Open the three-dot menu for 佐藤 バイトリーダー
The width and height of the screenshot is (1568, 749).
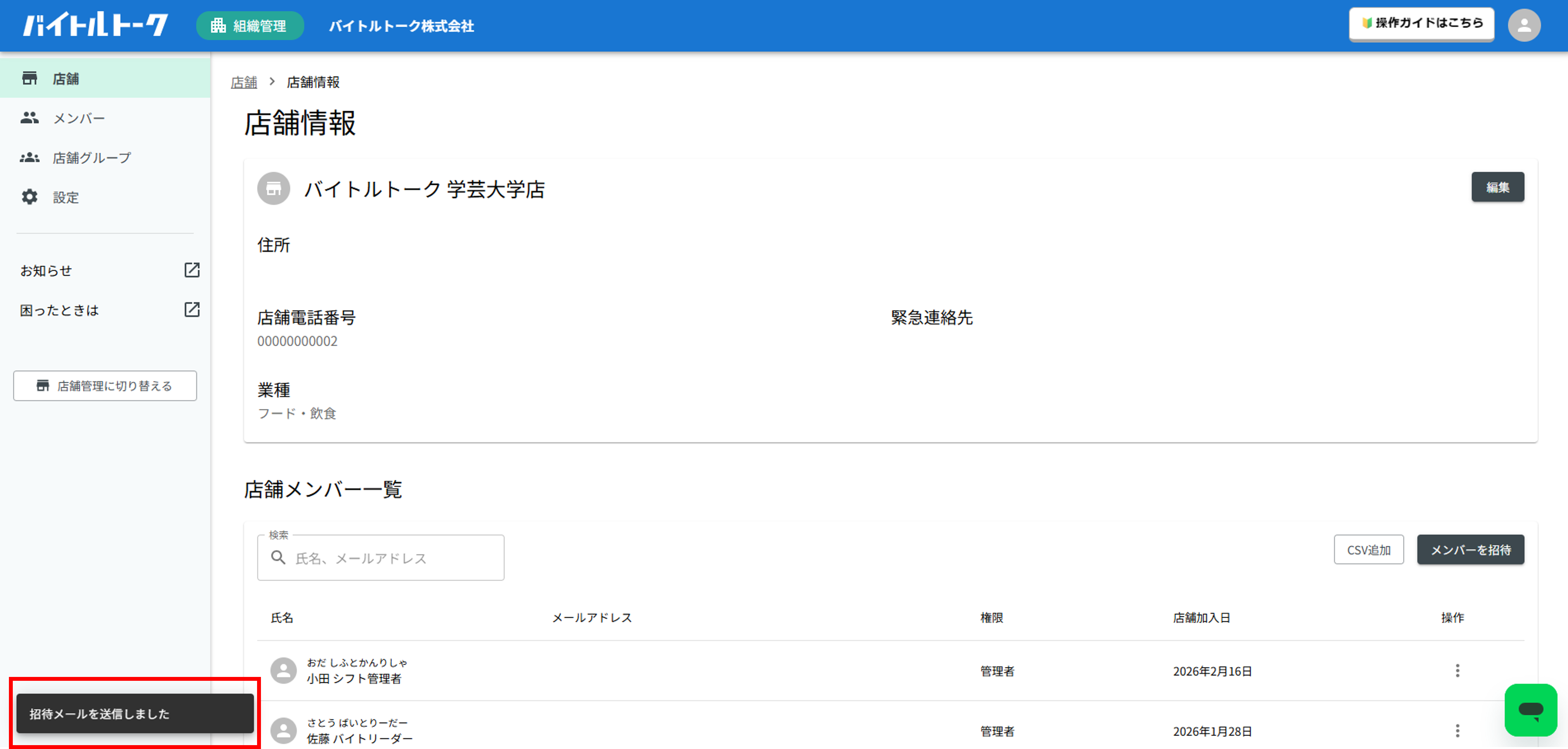pos(1457,731)
